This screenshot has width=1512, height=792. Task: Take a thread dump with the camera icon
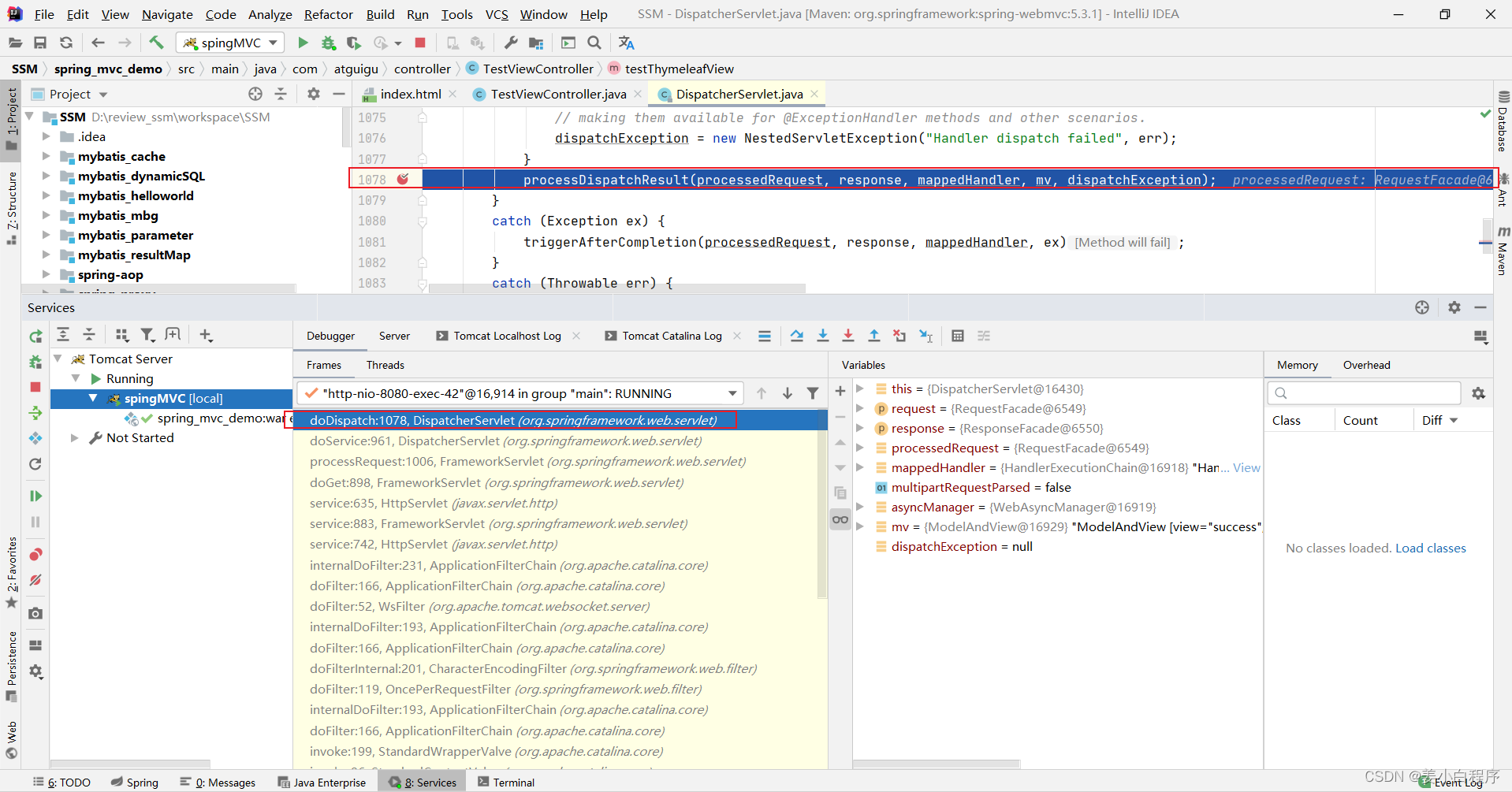(x=35, y=613)
